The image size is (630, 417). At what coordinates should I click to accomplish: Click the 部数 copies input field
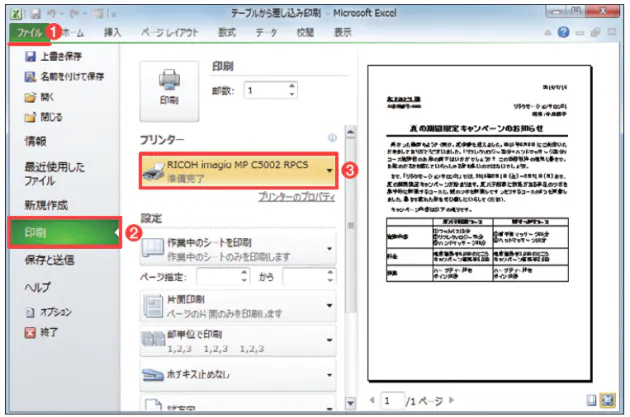pos(266,90)
